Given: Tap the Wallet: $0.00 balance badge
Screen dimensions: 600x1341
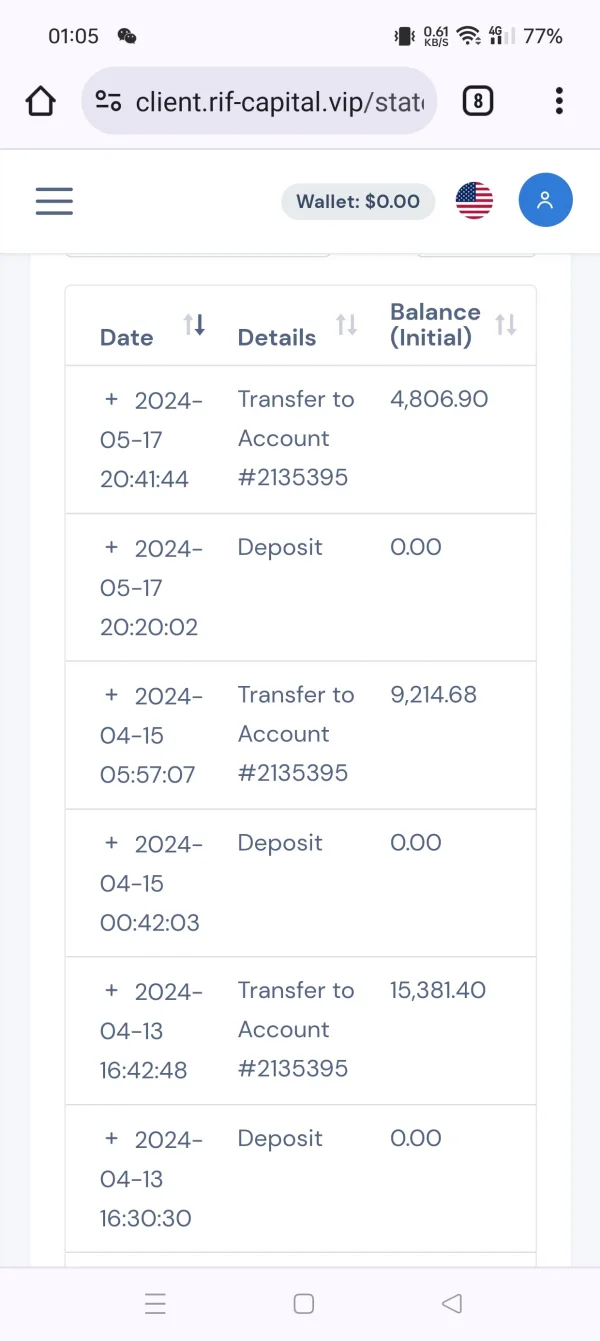Looking at the screenshot, I should tap(358, 201).
